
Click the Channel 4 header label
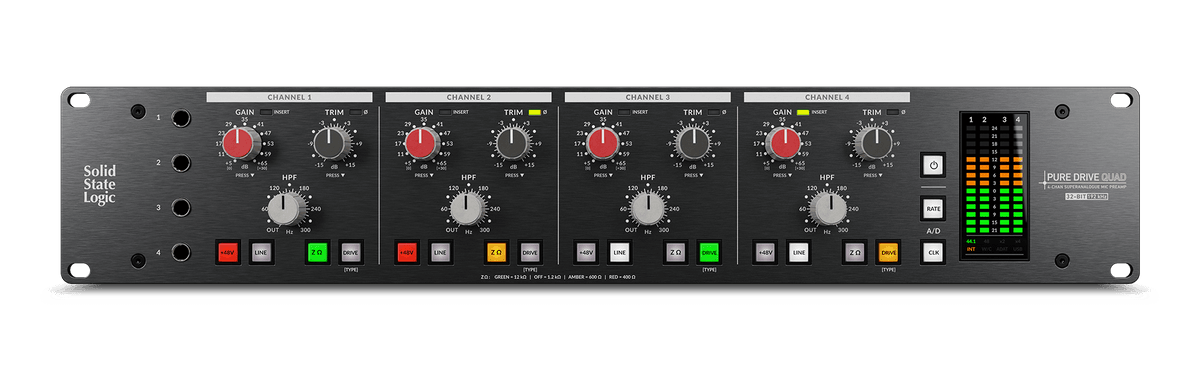tap(826, 97)
